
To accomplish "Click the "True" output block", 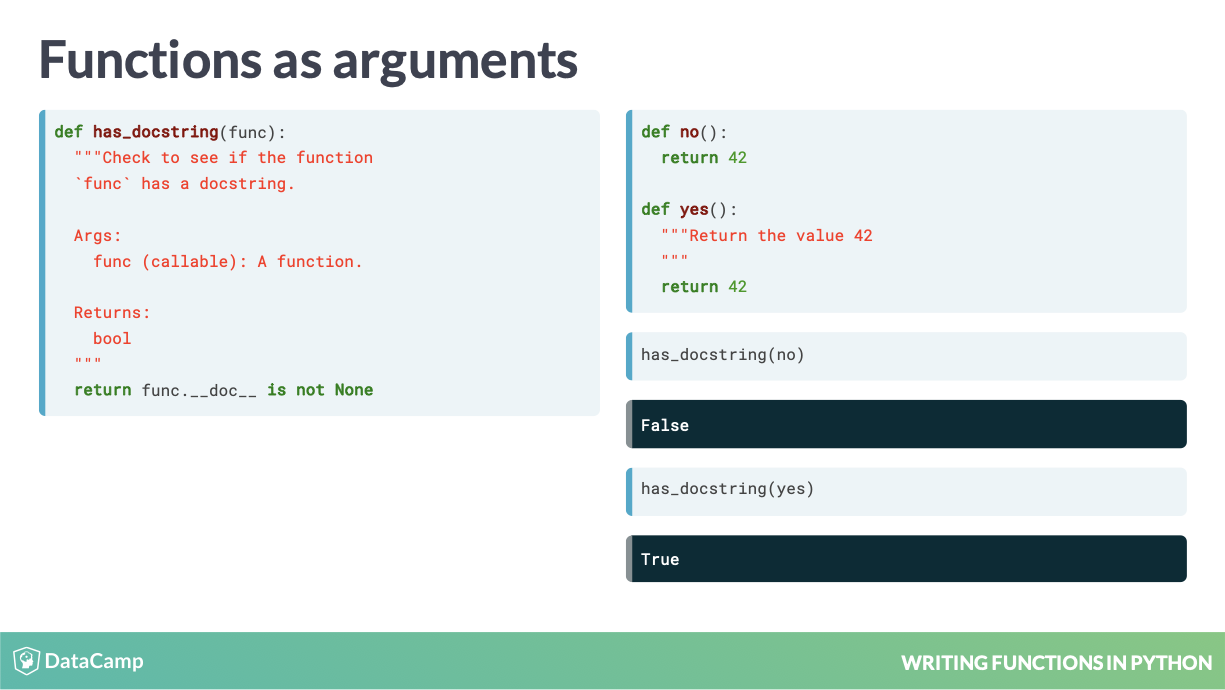I will [x=906, y=559].
